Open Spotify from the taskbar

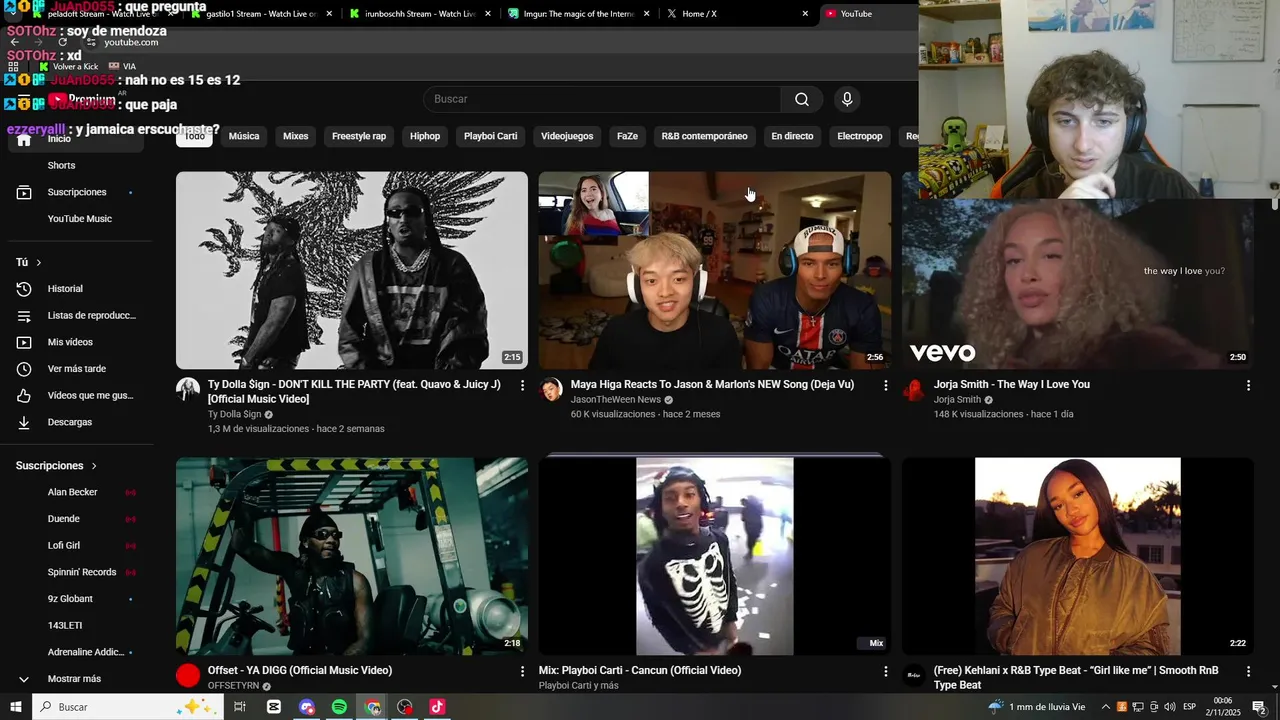pos(339,707)
